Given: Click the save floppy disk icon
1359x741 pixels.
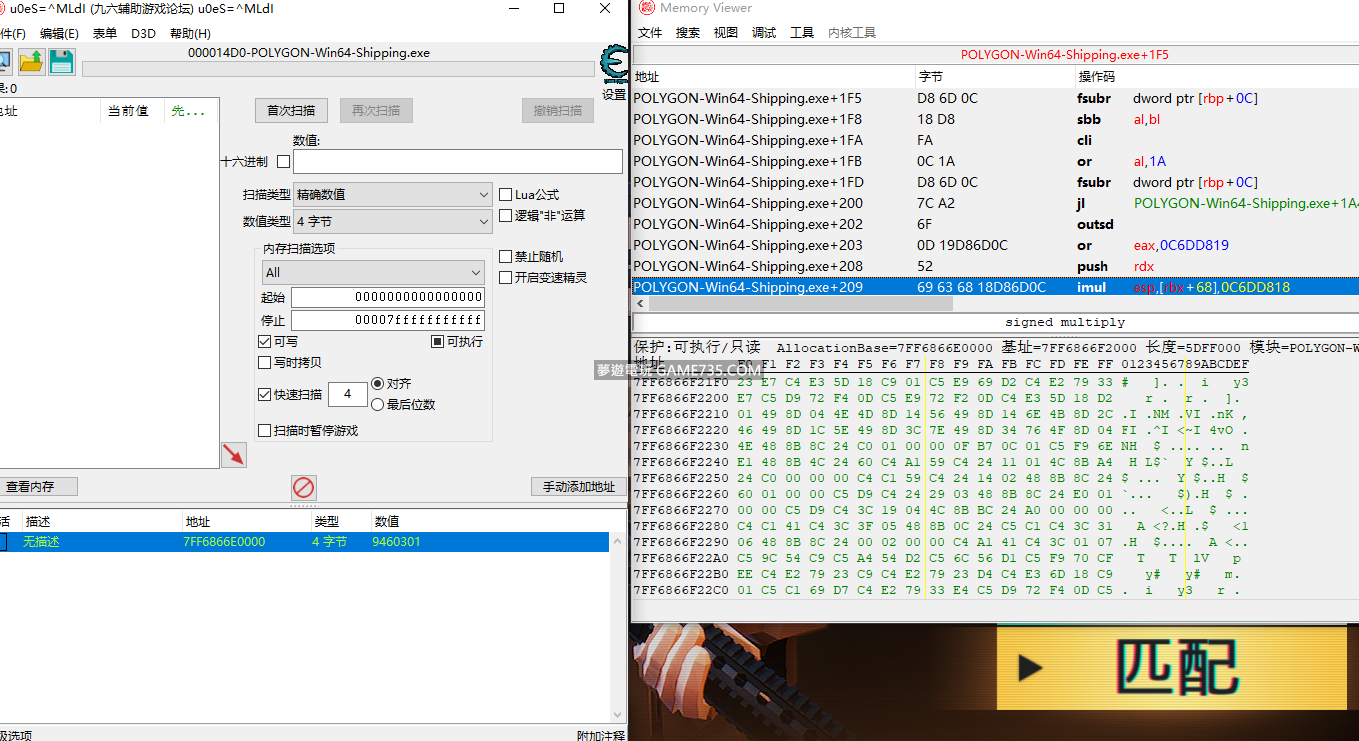Looking at the screenshot, I should [x=62, y=62].
